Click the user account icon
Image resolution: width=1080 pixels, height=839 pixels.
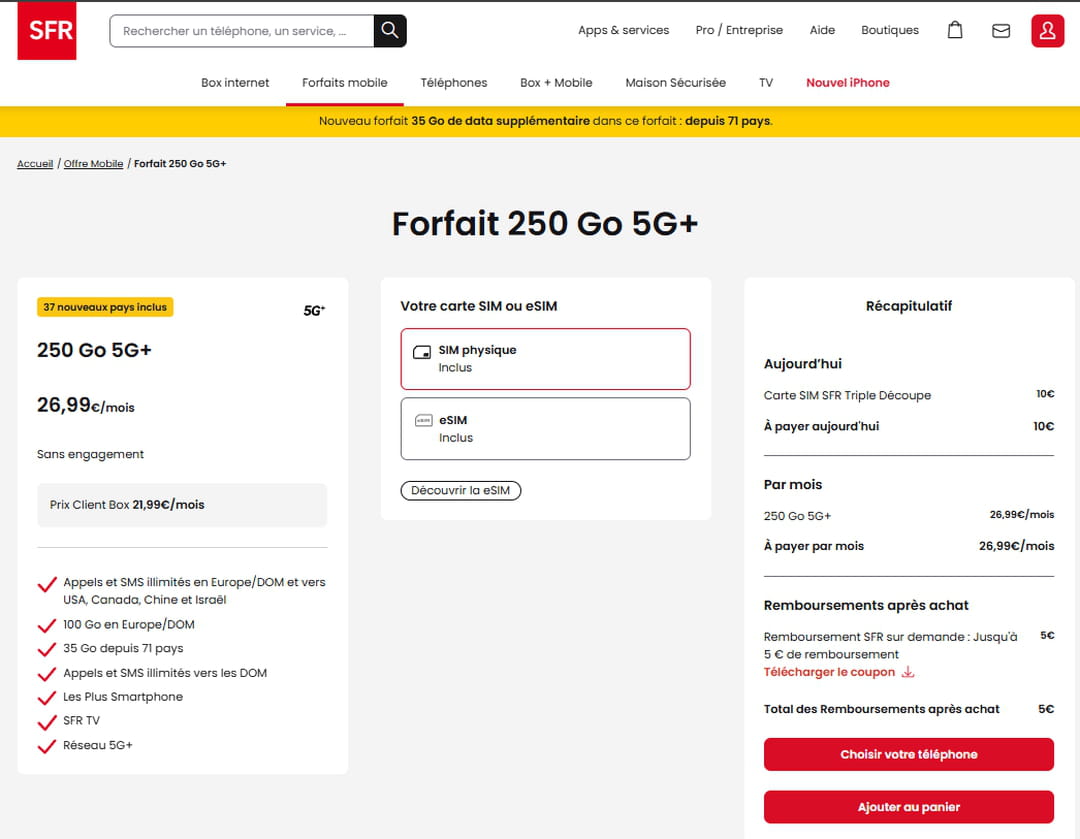[x=1047, y=31]
